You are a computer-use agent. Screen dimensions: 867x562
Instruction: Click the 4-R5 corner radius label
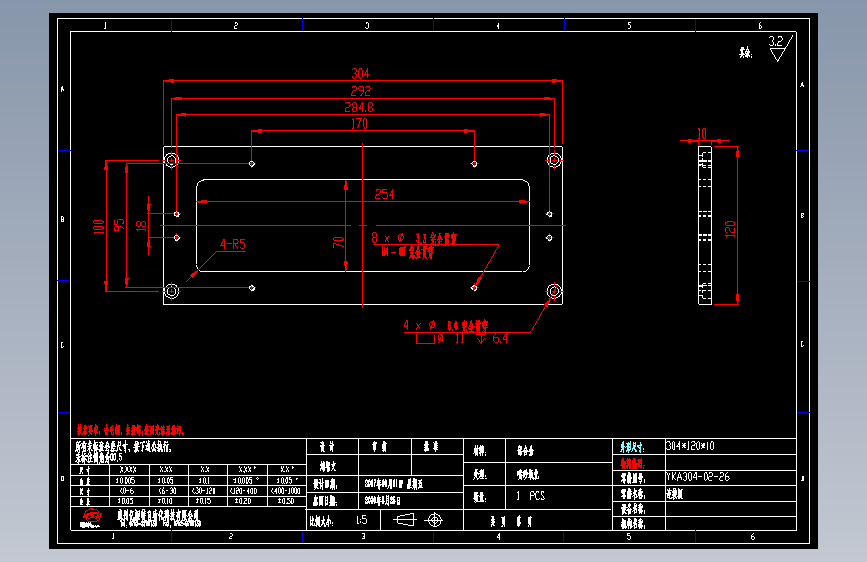[233, 244]
